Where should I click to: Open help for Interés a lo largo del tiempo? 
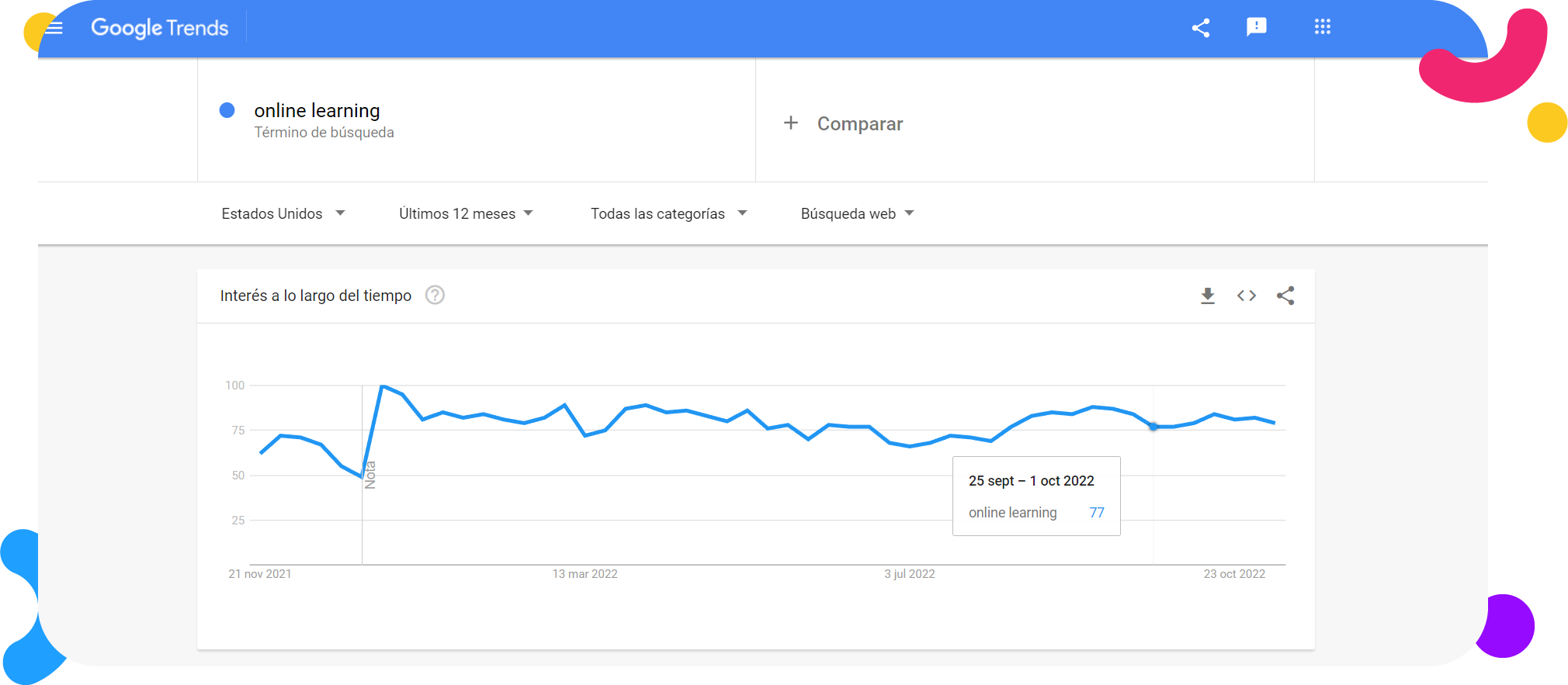[x=435, y=296]
